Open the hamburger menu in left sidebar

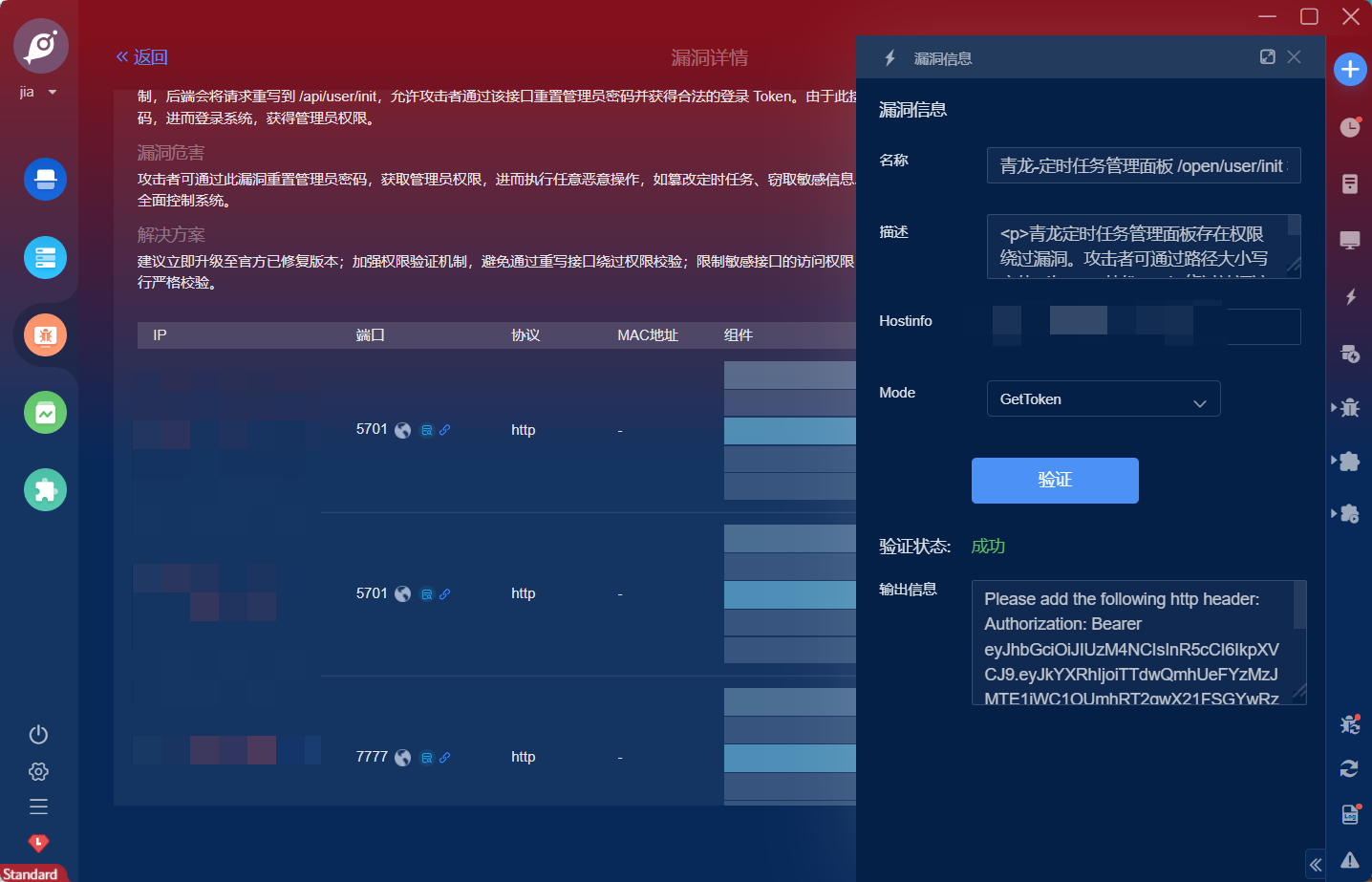[38, 807]
